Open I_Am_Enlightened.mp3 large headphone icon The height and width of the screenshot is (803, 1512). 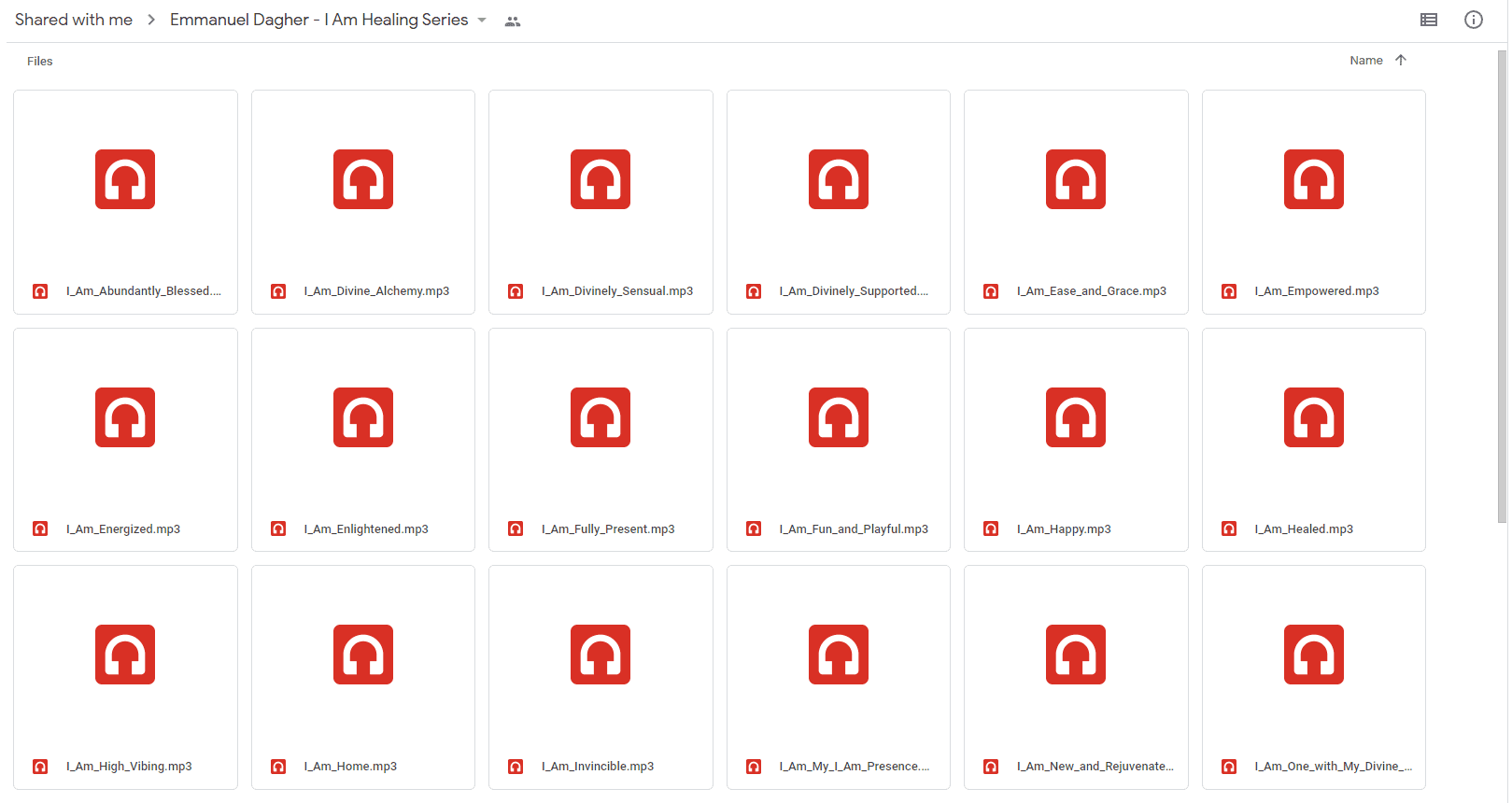click(x=363, y=417)
